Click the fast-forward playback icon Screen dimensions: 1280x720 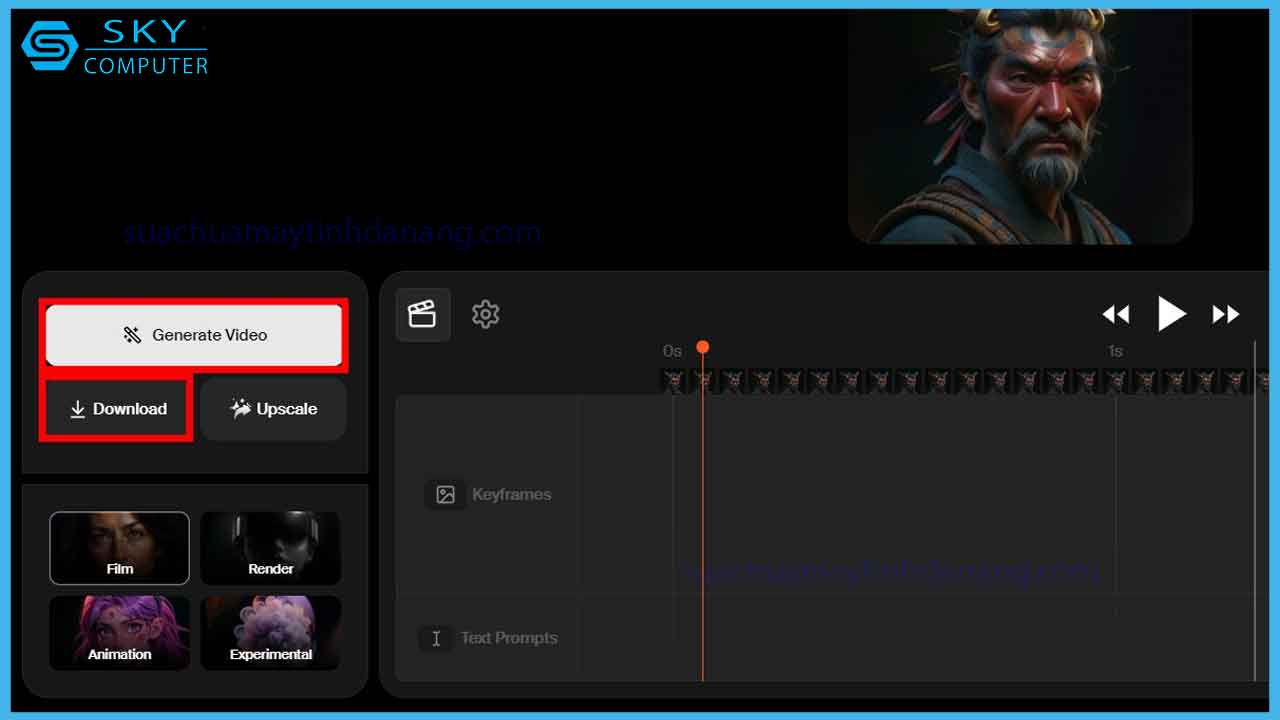click(1226, 314)
